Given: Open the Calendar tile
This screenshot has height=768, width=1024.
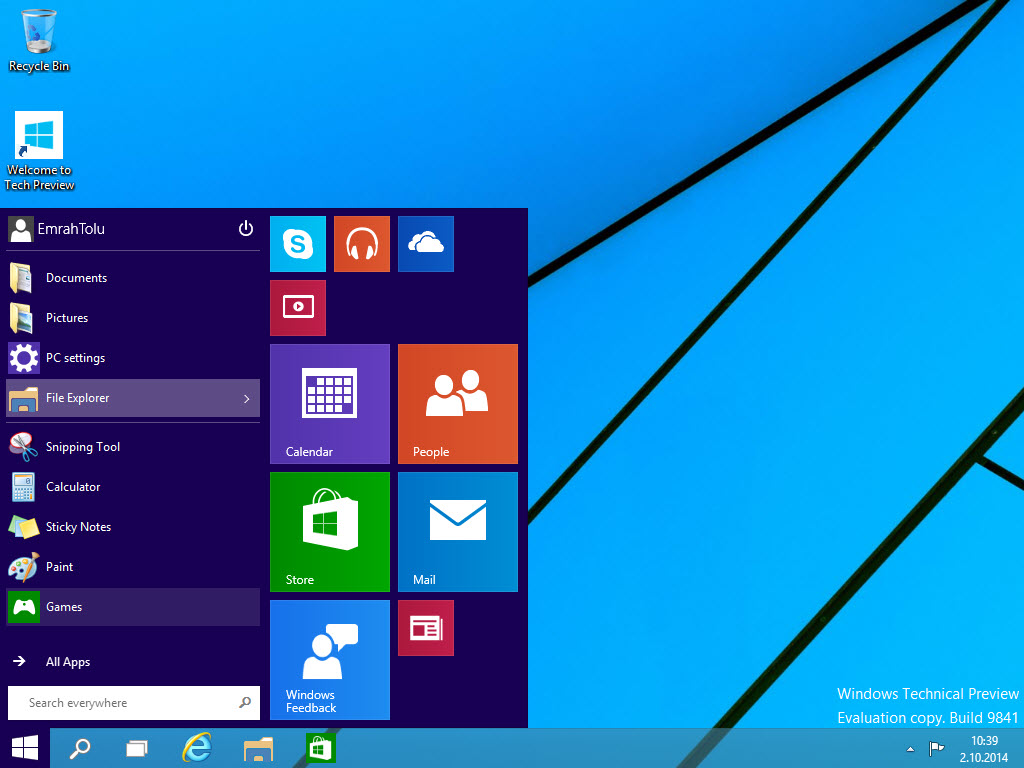Looking at the screenshot, I should tap(330, 404).
